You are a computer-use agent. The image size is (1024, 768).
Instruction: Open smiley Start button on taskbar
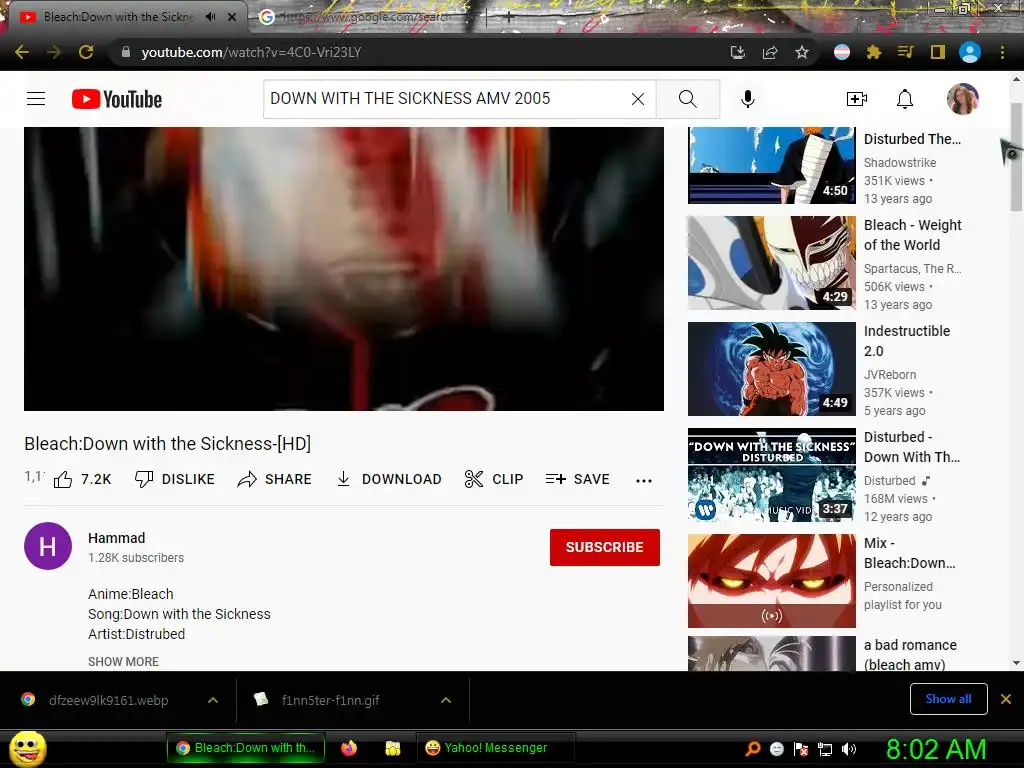click(27, 749)
